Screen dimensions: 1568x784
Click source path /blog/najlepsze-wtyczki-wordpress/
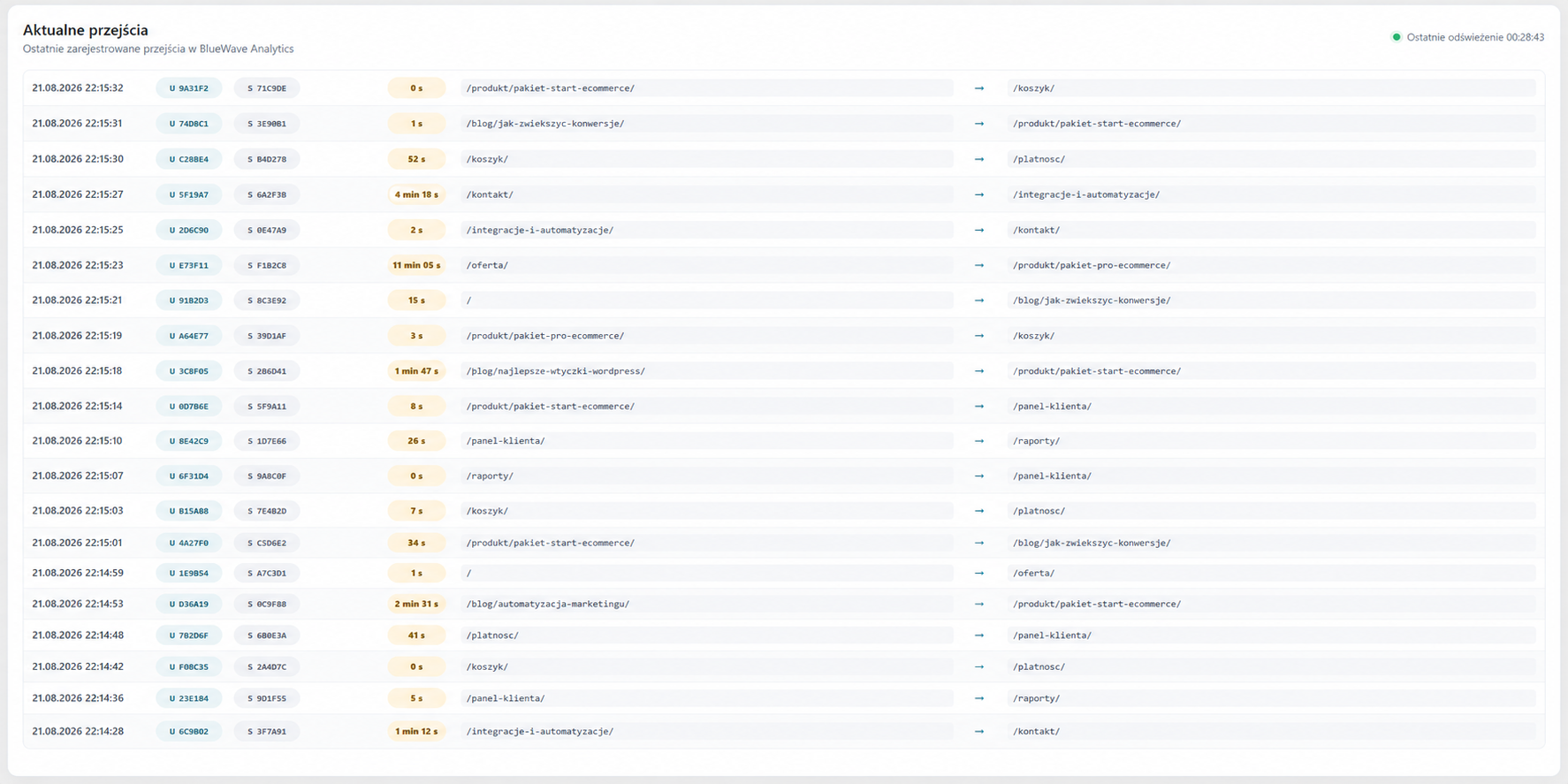[706, 371]
